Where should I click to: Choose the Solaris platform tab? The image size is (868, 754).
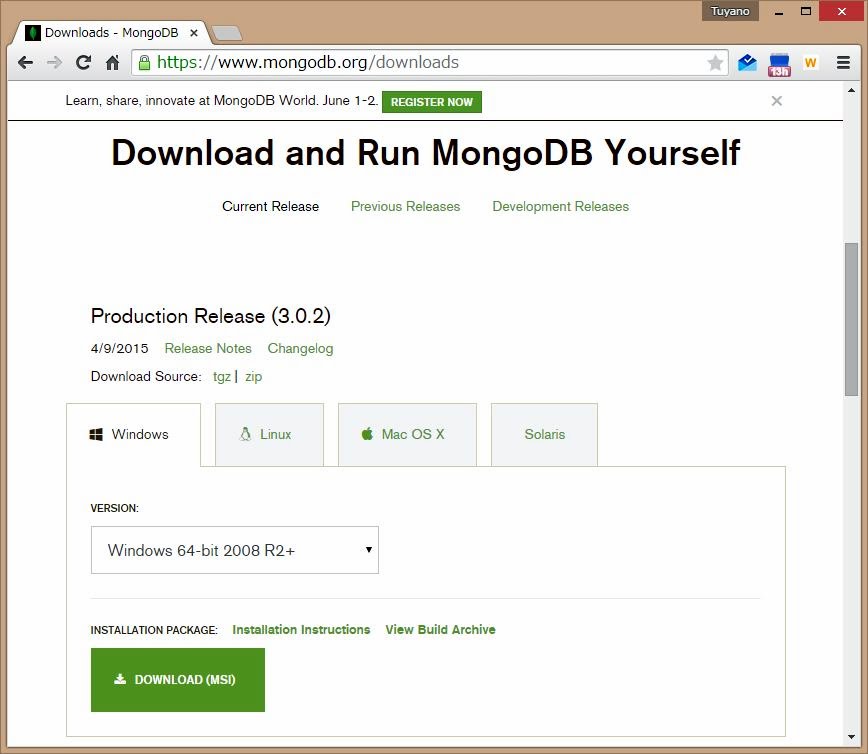[x=544, y=435]
